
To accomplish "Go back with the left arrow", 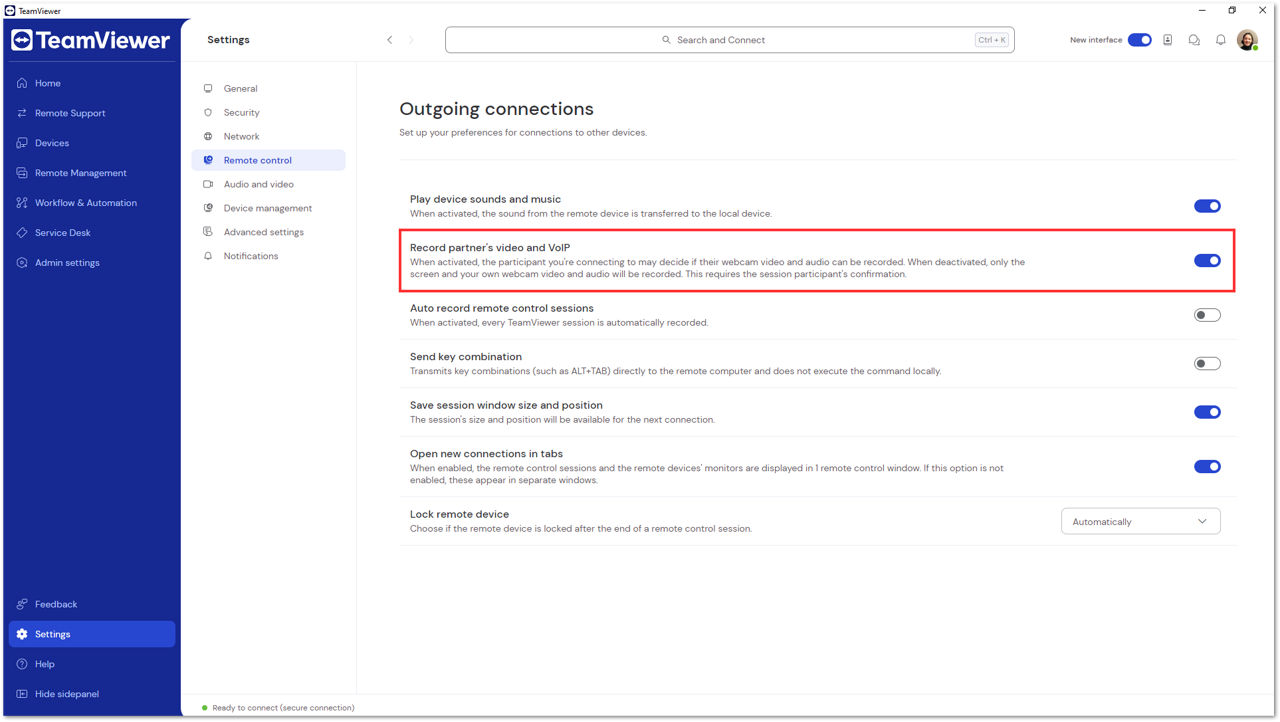I will [390, 40].
